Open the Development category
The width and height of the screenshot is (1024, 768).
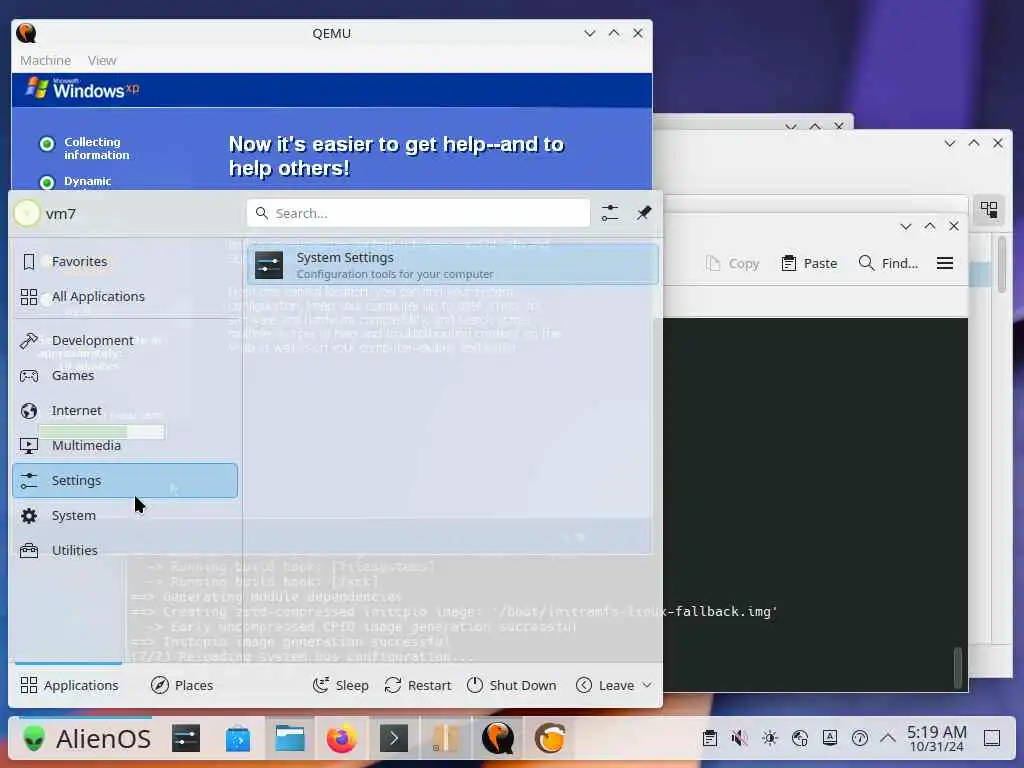[125, 341]
